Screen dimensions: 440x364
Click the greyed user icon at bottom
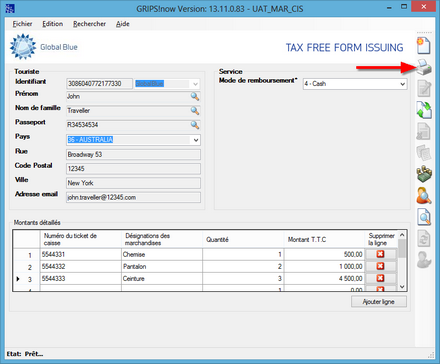[424, 260]
